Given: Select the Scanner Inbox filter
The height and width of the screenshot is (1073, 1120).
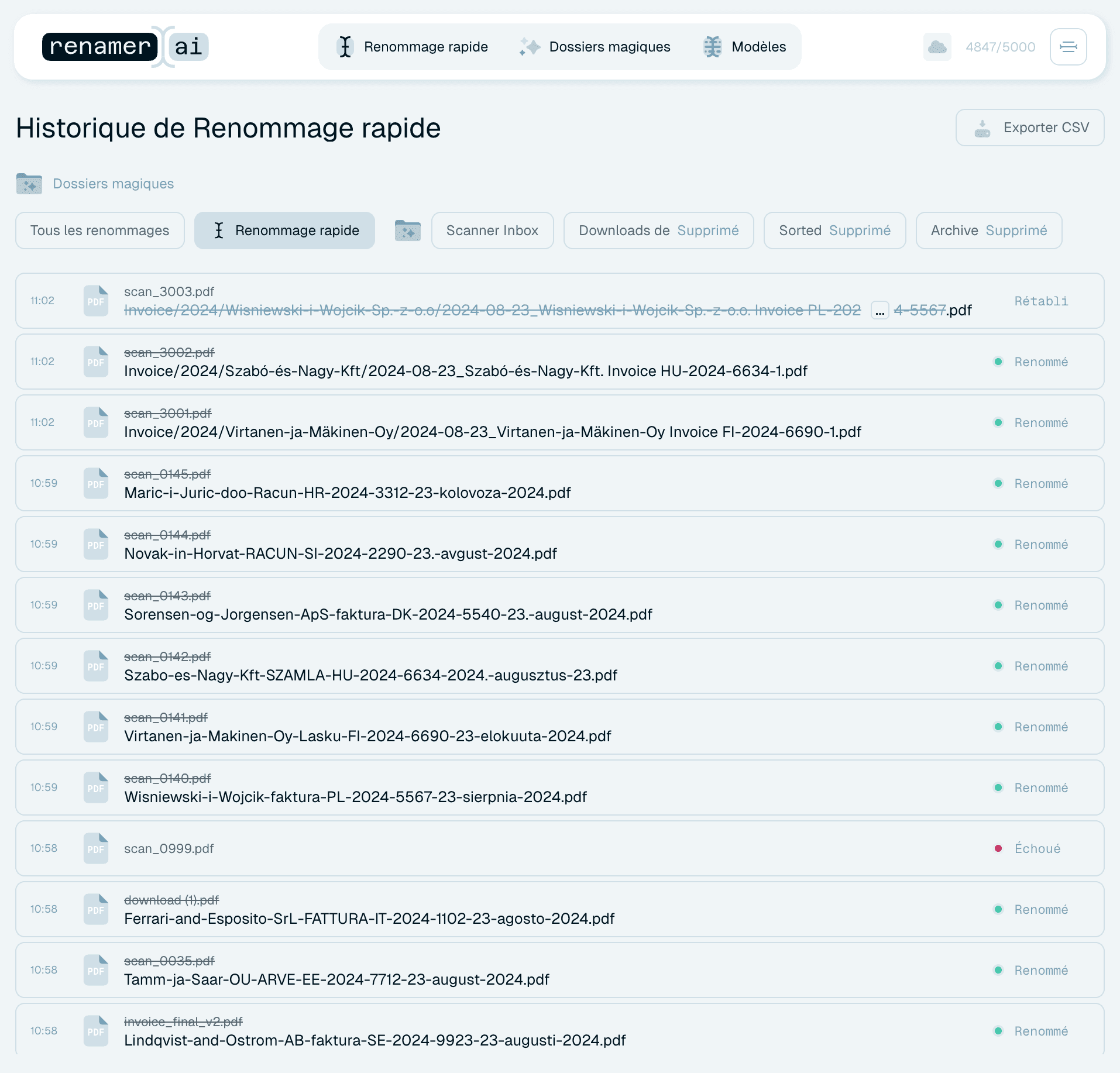Looking at the screenshot, I should click(x=492, y=231).
